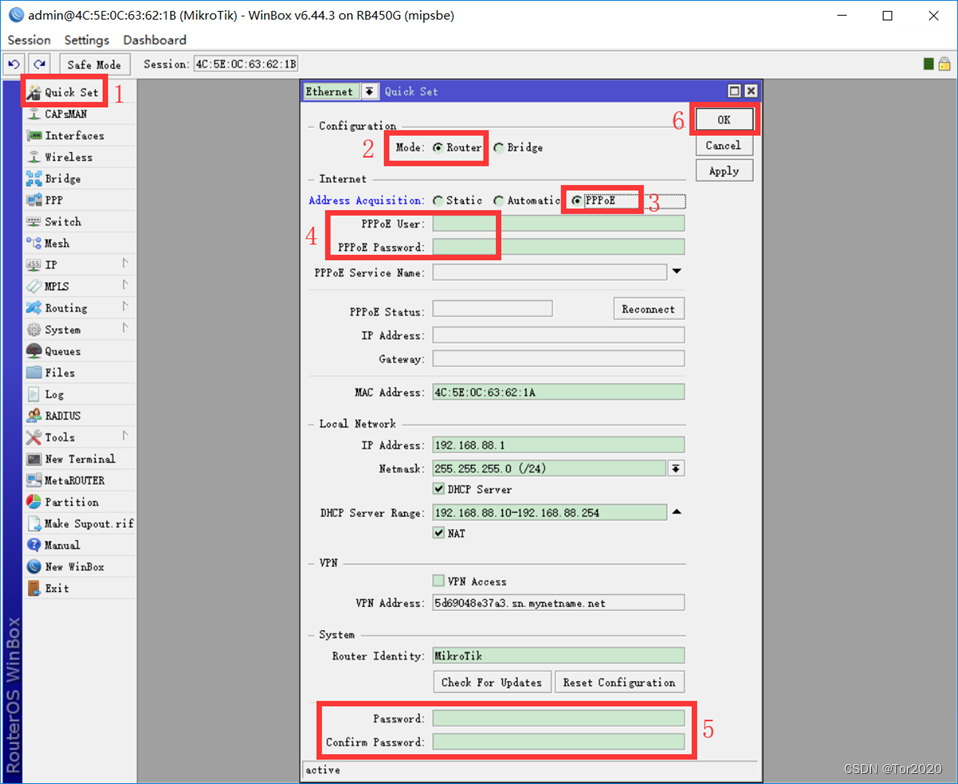Disable the DHCP Server checkbox
958x784 pixels.
(x=439, y=489)
